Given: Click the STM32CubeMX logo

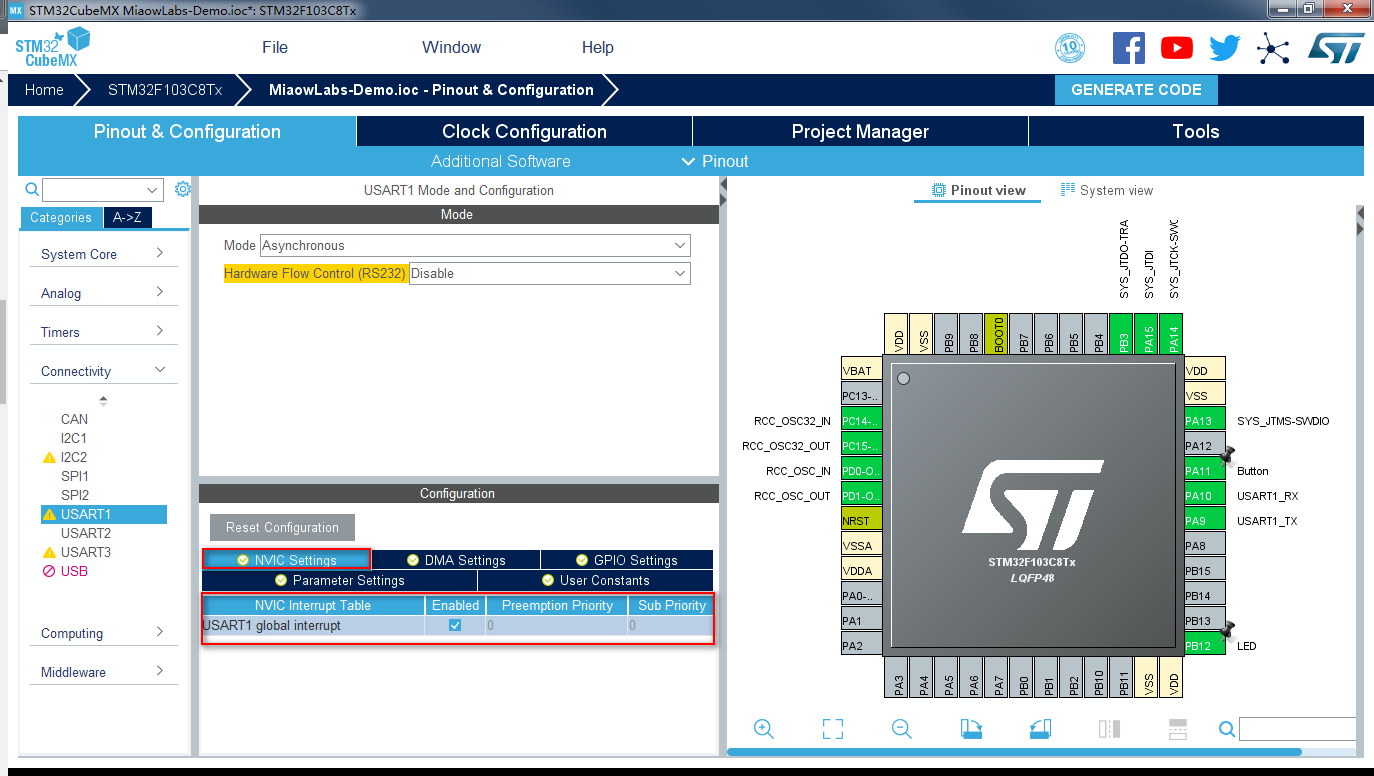Looking at the screenshot, I should (x=52, y=47).
